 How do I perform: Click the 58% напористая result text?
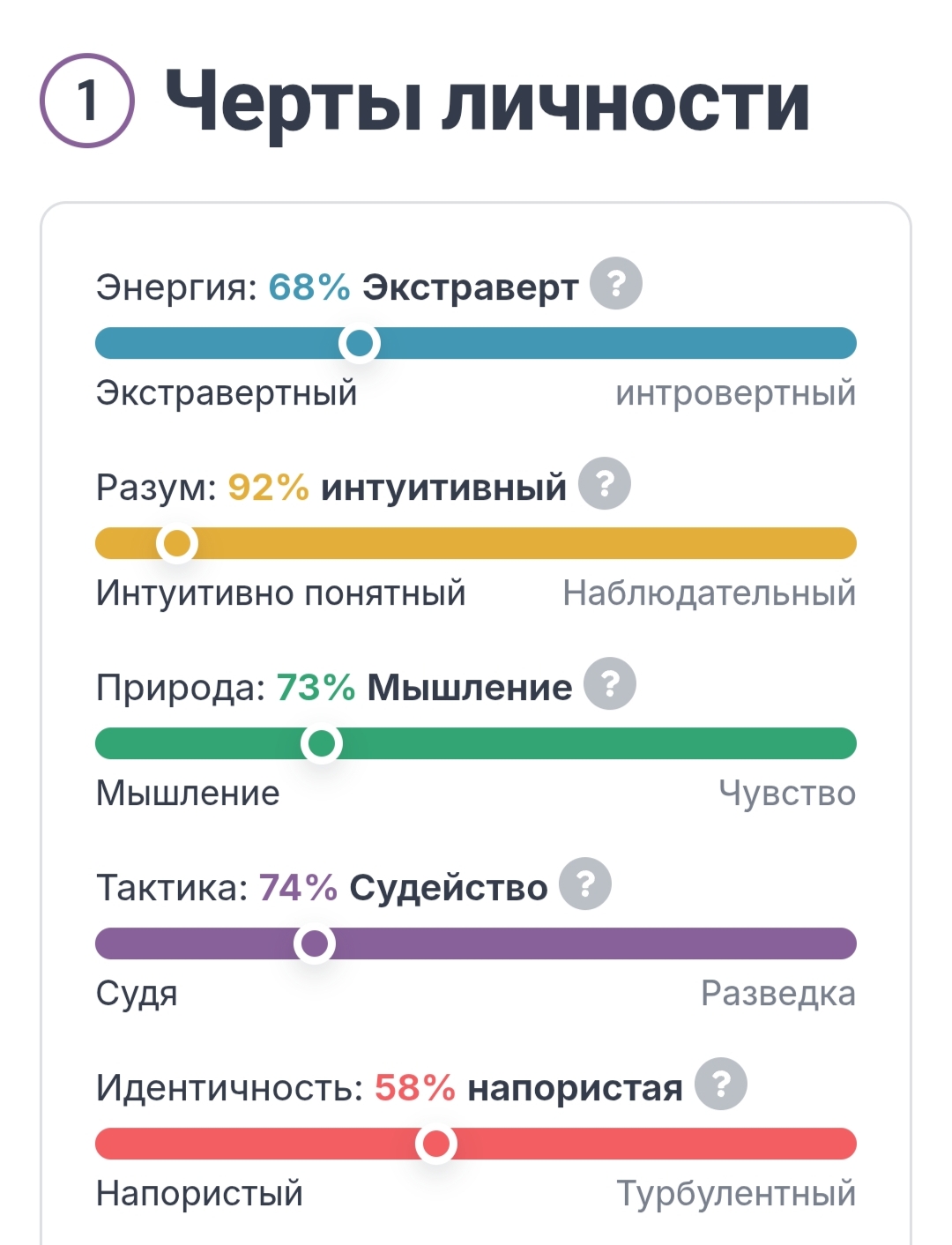[x=528, y=1088]
